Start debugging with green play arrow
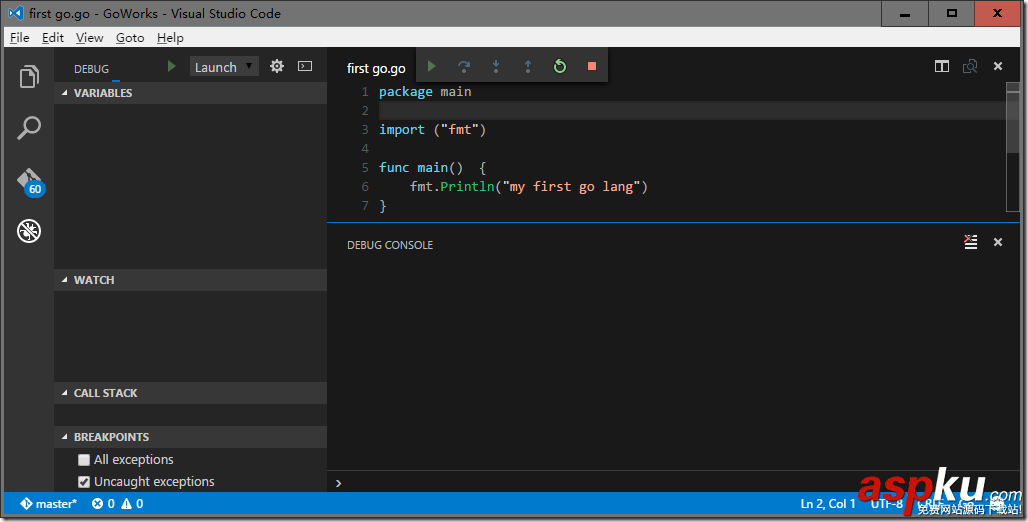The width and height of the screenshot is (1028, 522). 171,66
